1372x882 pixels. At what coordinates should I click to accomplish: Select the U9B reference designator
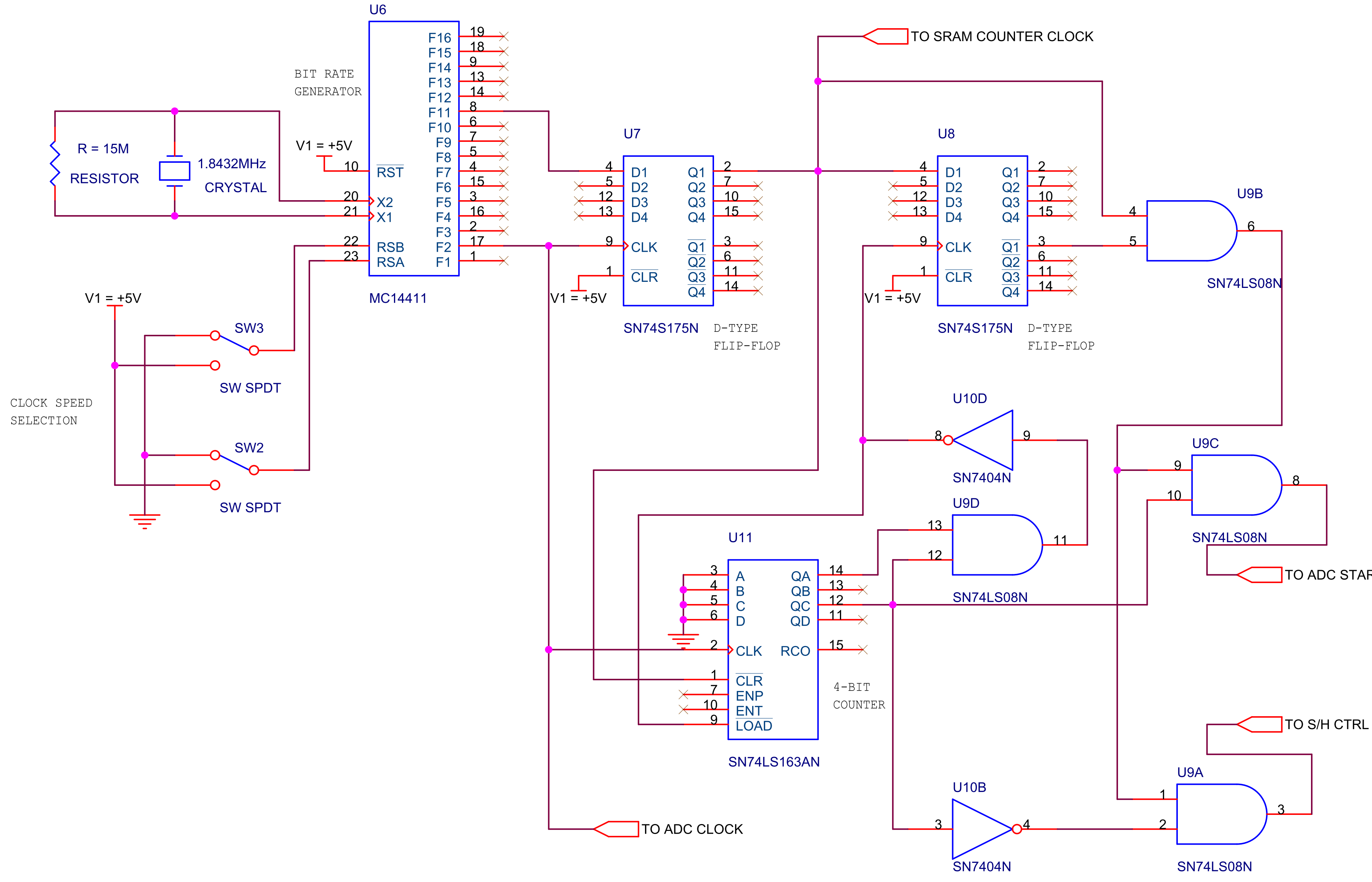pos(1250,194)
